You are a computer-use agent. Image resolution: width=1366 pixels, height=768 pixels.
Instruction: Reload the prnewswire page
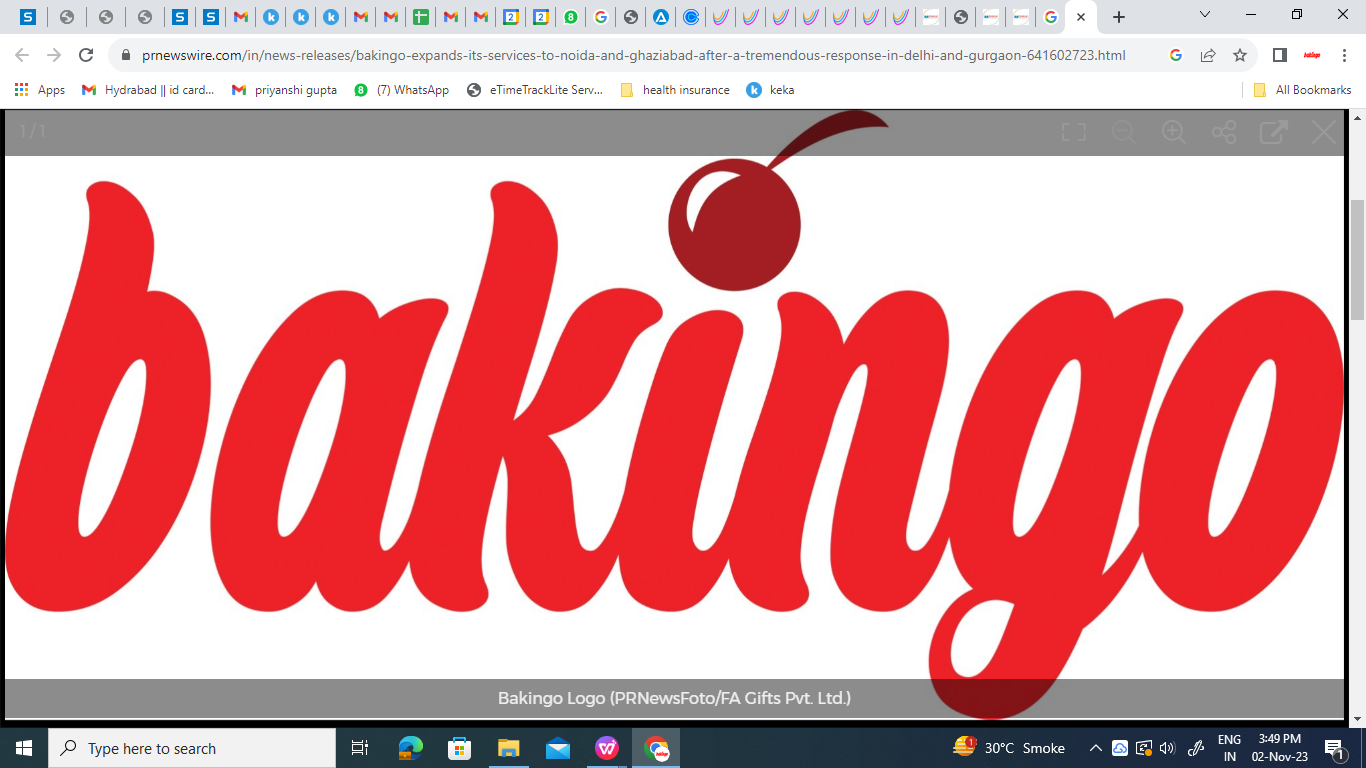pyautogui.click(x=86, y=55)
